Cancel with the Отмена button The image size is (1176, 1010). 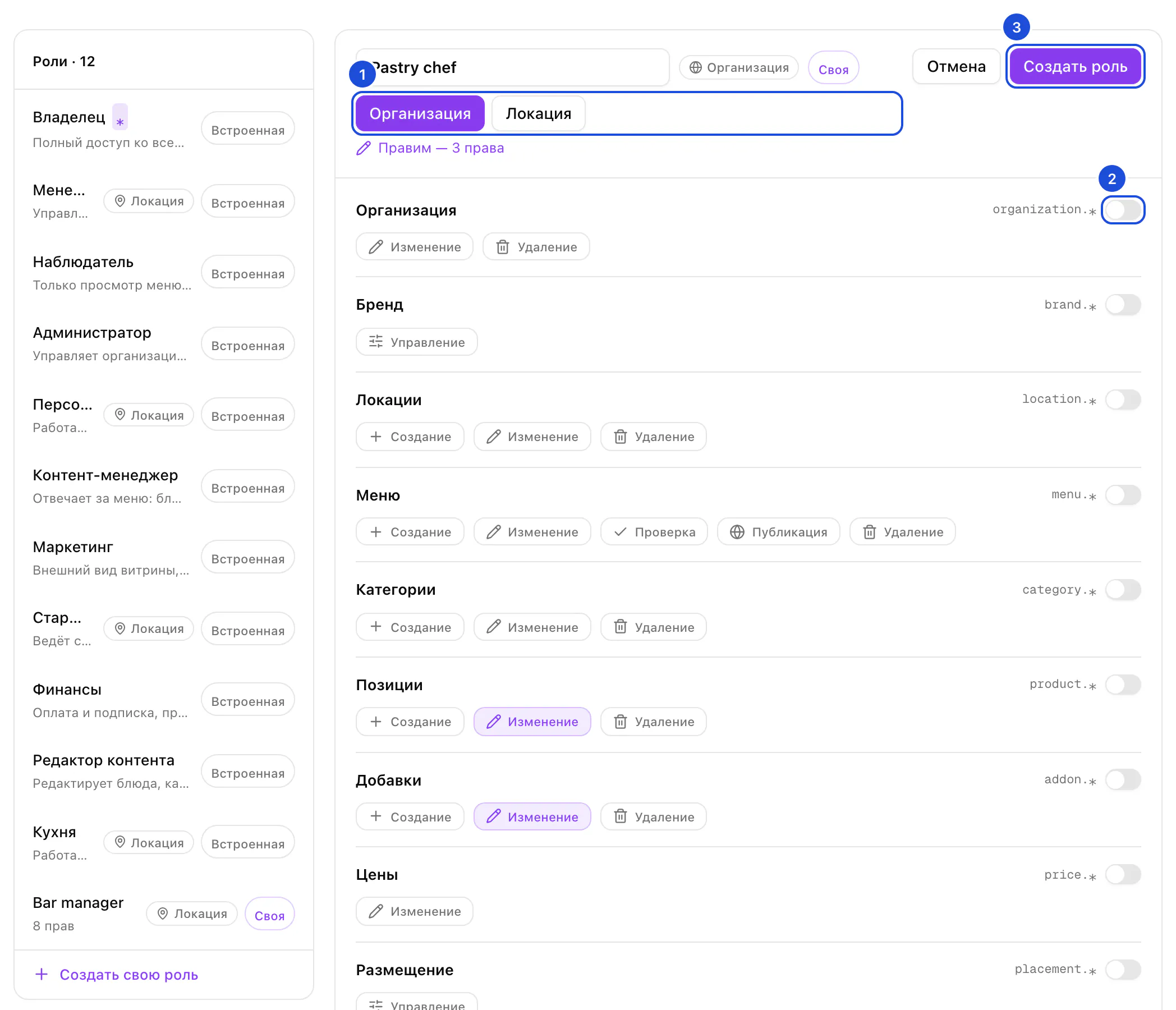[956, 66]
